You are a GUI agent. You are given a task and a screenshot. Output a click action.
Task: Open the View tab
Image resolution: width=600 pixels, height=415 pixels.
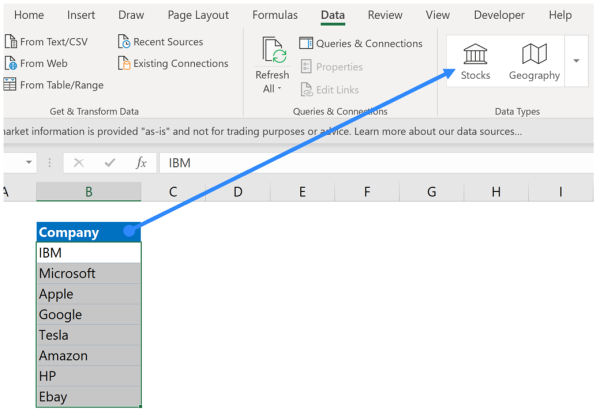point(438,15)
